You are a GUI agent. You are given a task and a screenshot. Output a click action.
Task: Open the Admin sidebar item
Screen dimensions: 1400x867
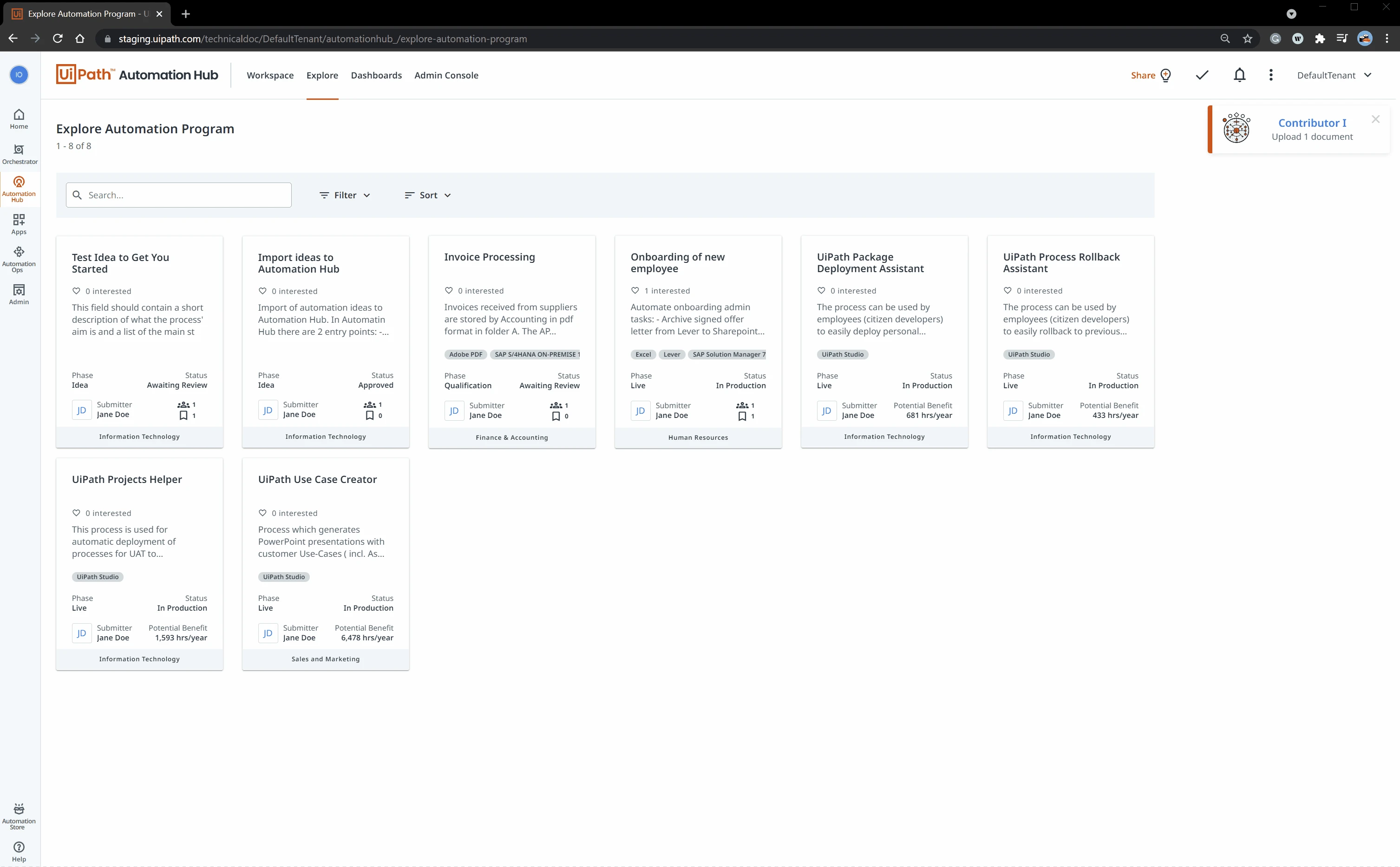point(19,294)
